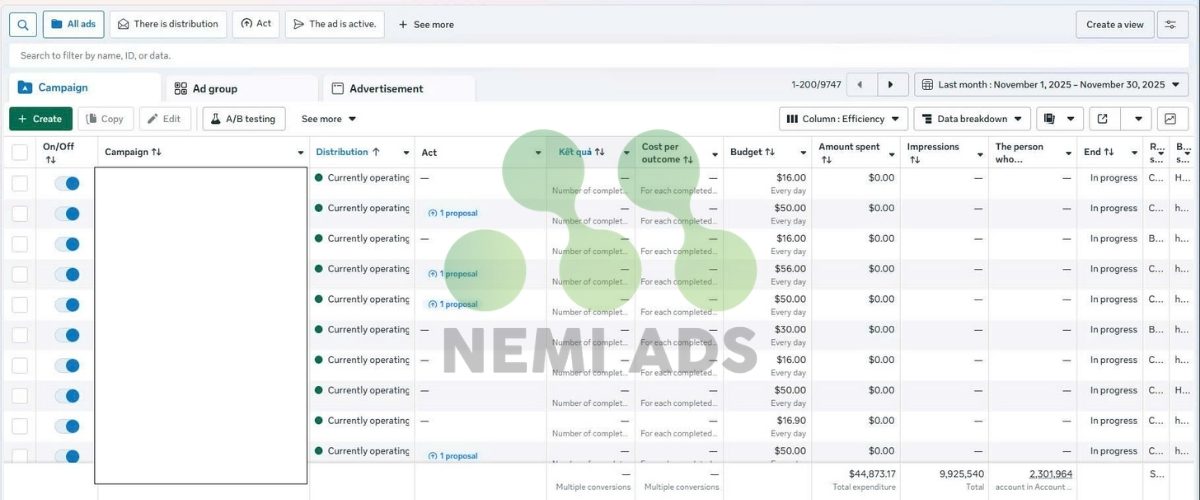Open the Distribution column dropdown arrow

tap(406, 153)
